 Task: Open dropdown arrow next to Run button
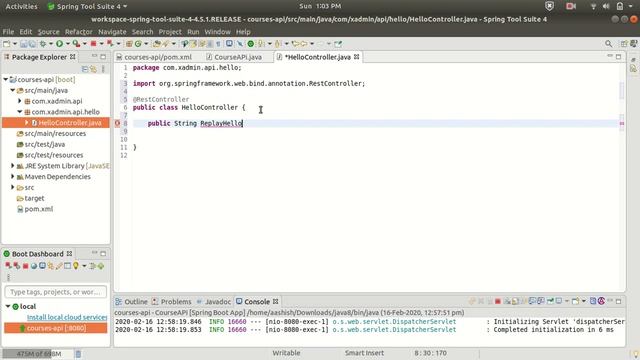point(68,44)
